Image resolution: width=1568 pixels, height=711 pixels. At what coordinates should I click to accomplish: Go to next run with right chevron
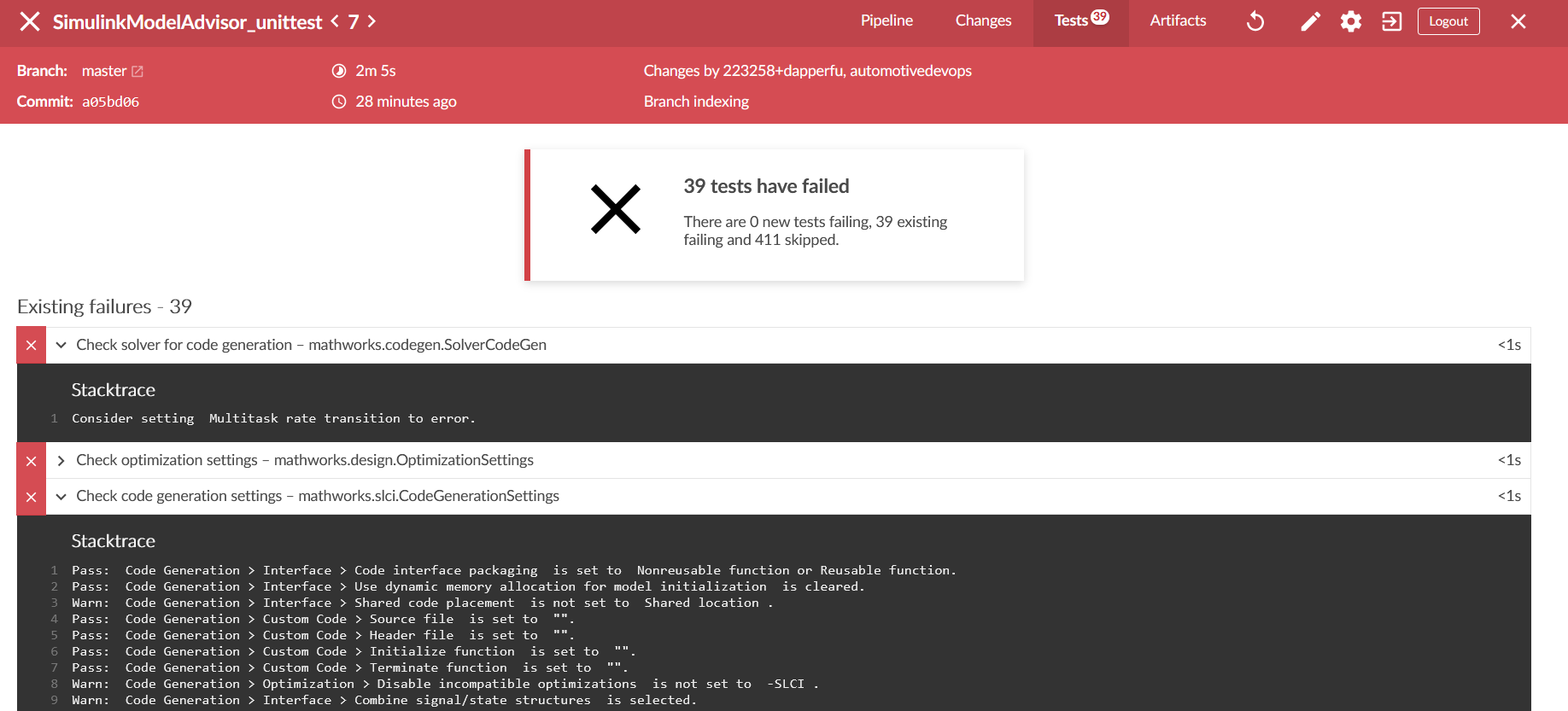[x=372, y=20]
